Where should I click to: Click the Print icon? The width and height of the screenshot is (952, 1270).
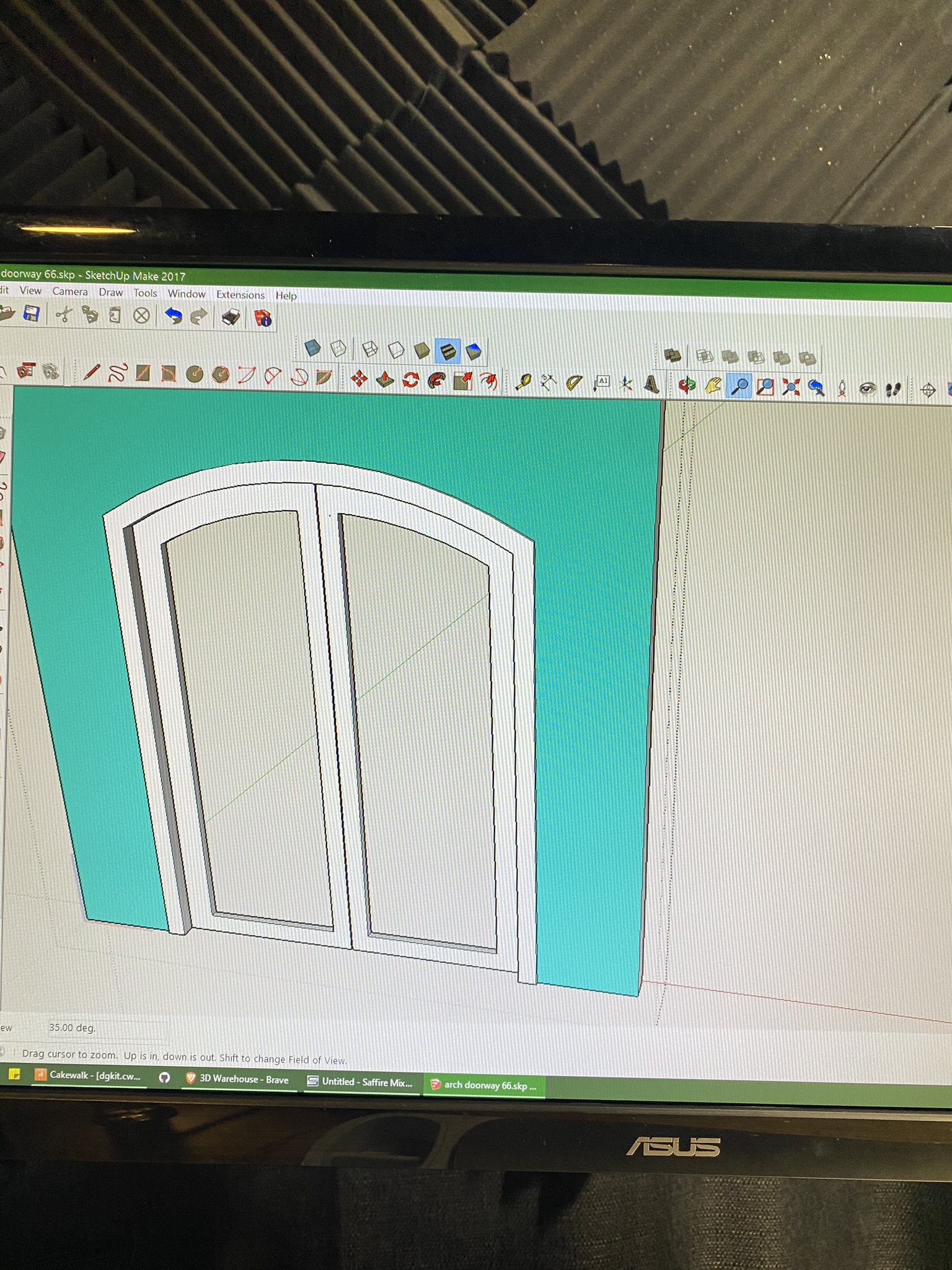(231, 317)
